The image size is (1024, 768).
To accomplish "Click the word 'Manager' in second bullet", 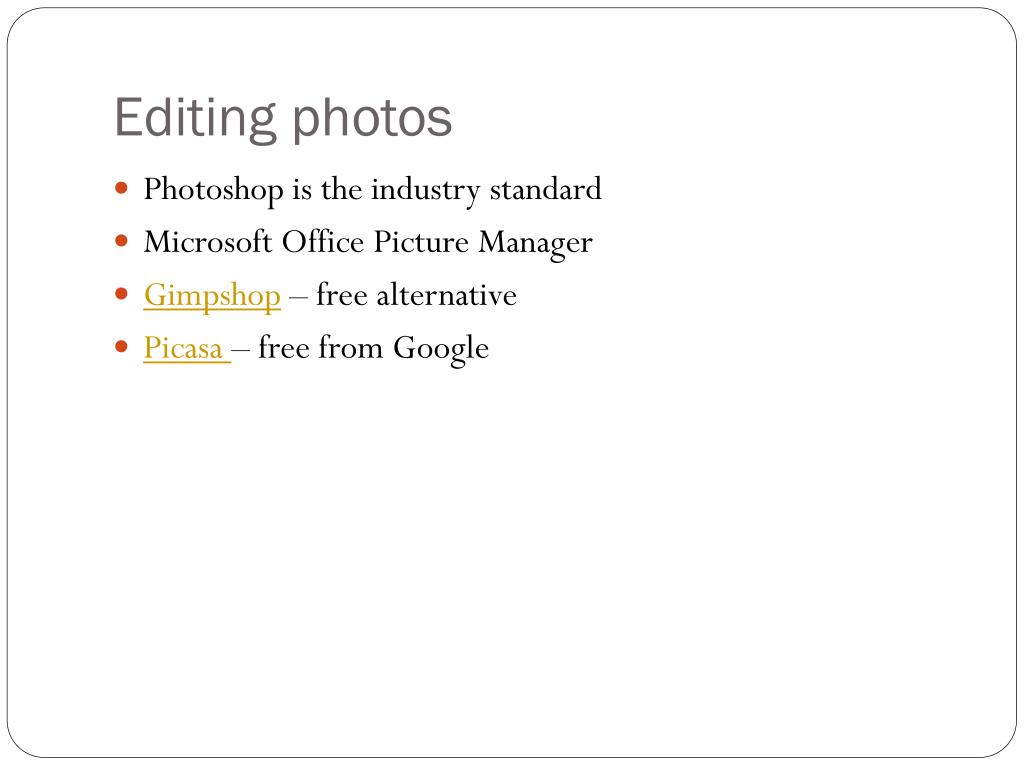I will [x=536, y=244].
